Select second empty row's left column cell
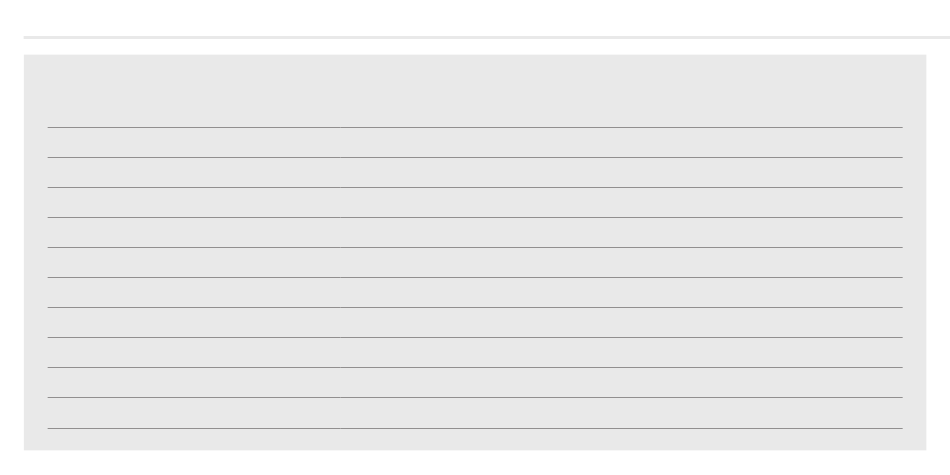This screenshot has height=475, width=950. pyautogui.click(x=194, y=173)
